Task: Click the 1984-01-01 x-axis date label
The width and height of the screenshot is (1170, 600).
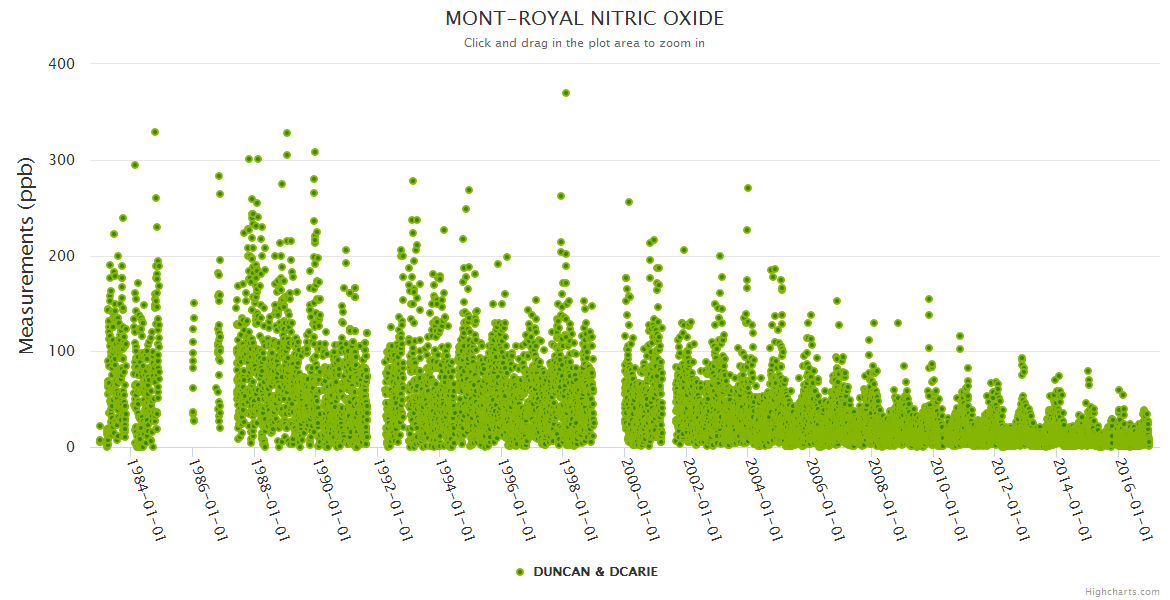Action: point(147,499)
